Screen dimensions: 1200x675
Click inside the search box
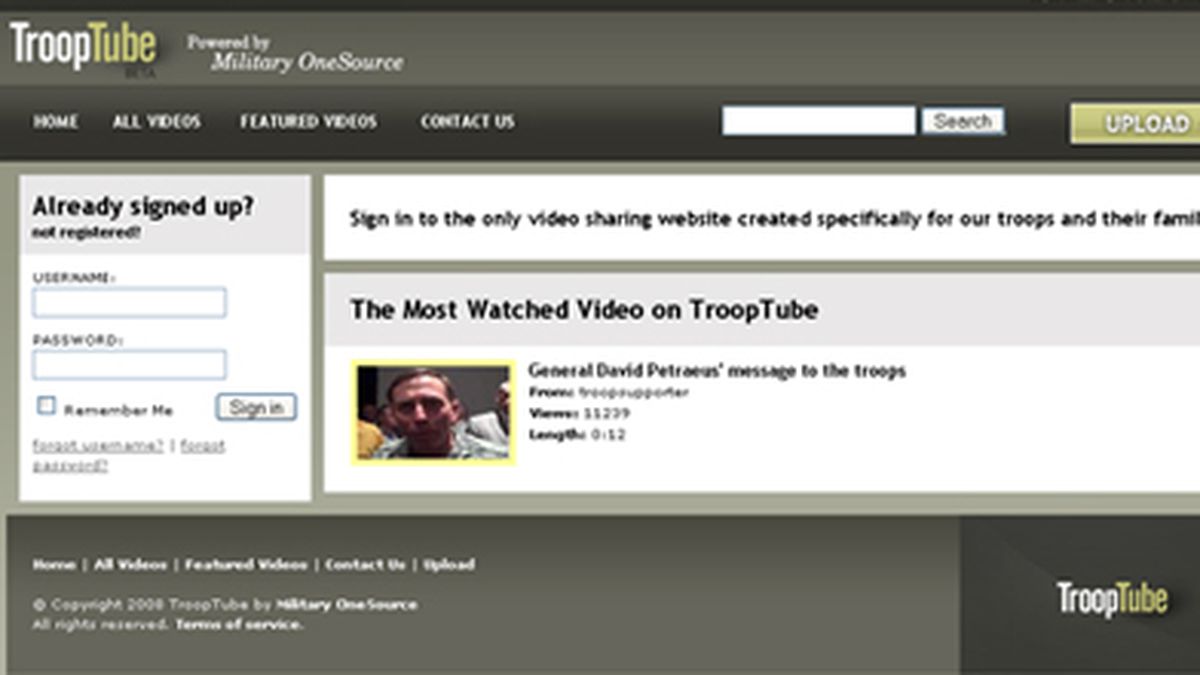click(x=820, y=120)
